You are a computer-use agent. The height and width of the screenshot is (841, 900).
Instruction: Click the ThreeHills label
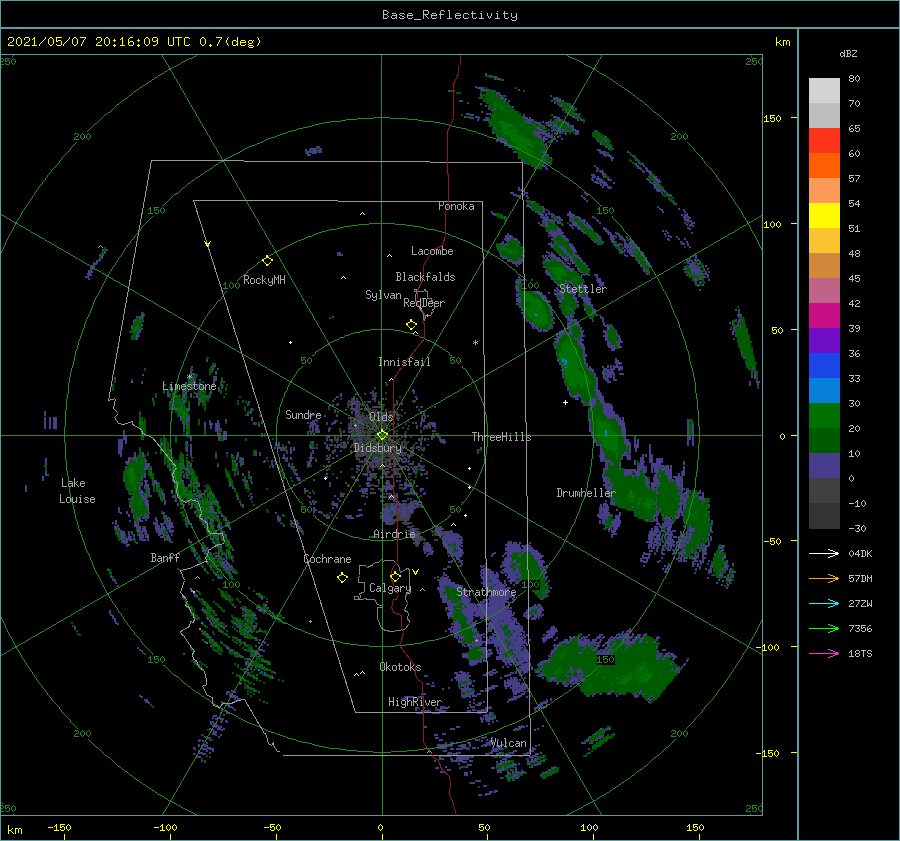[502, 437]
